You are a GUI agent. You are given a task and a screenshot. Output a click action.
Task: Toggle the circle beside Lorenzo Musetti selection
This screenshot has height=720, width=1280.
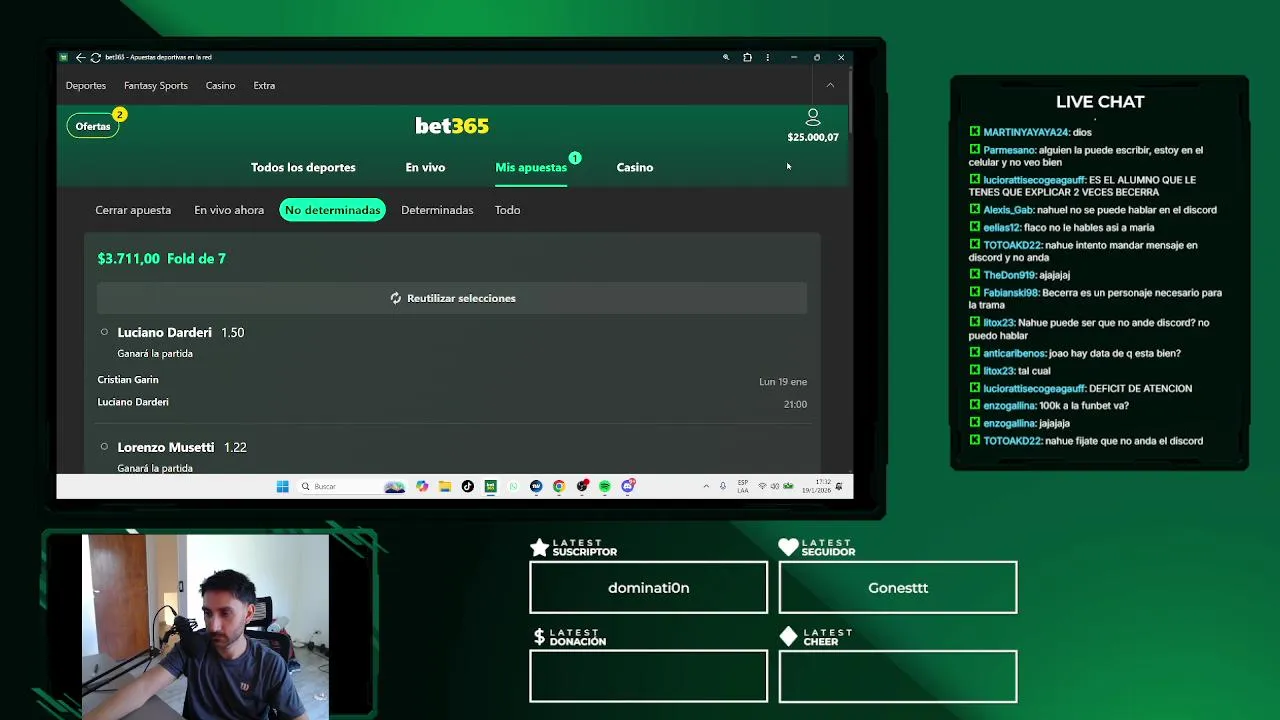[x=104, y=447]
